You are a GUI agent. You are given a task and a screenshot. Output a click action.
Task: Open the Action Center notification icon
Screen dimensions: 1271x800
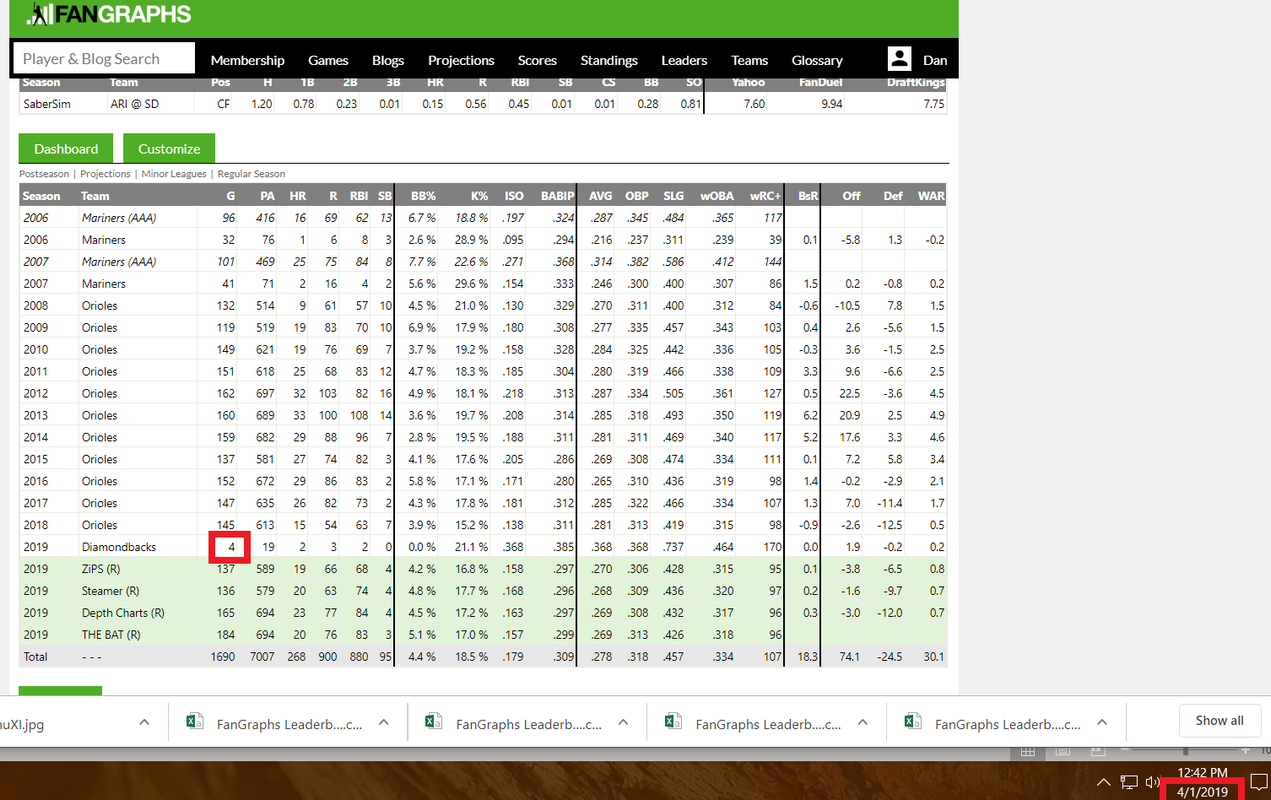1258,782
